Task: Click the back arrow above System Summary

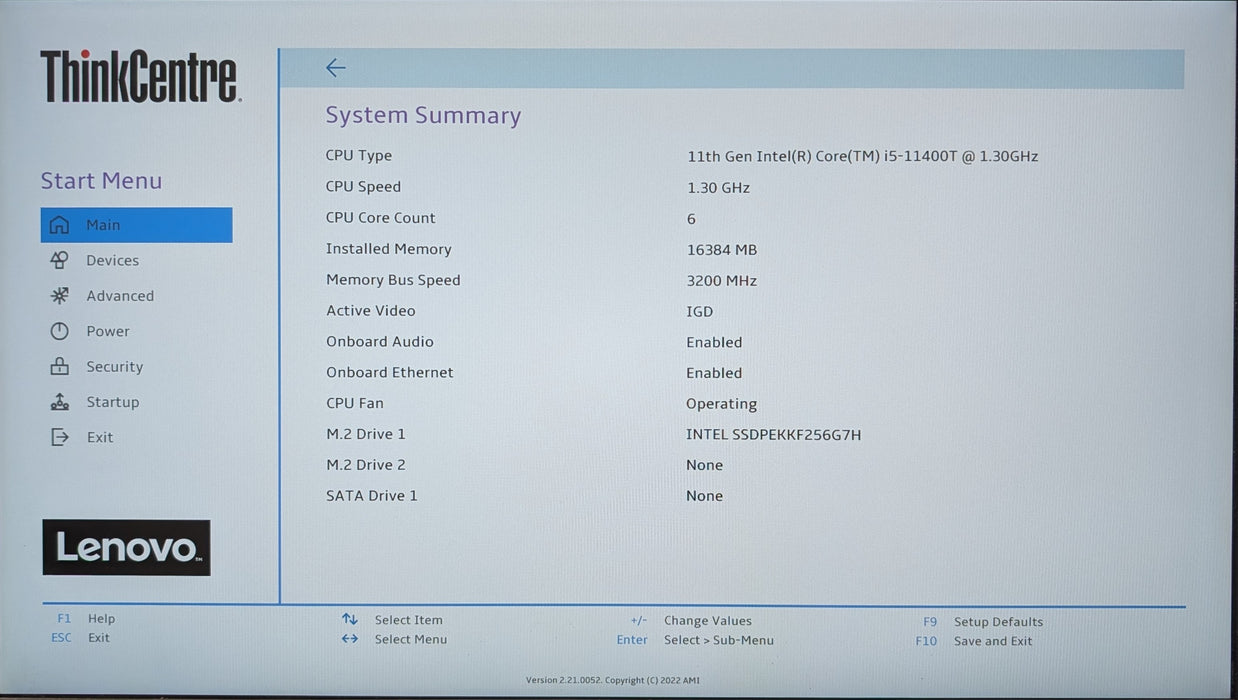Action: pos(336,68)
